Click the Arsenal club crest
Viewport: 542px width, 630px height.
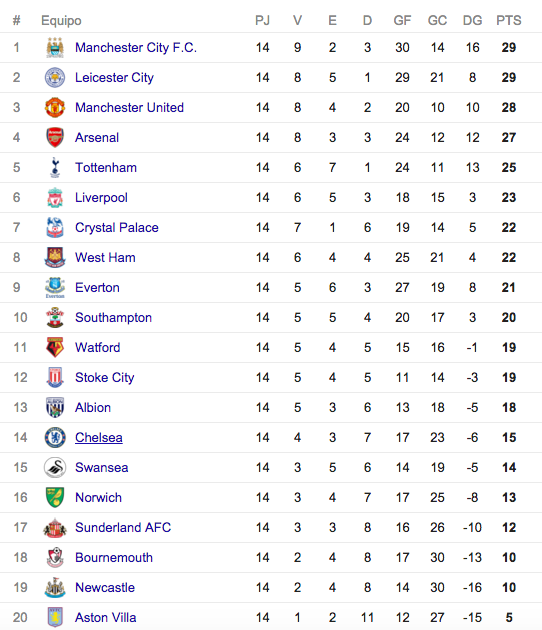[55, 137]
